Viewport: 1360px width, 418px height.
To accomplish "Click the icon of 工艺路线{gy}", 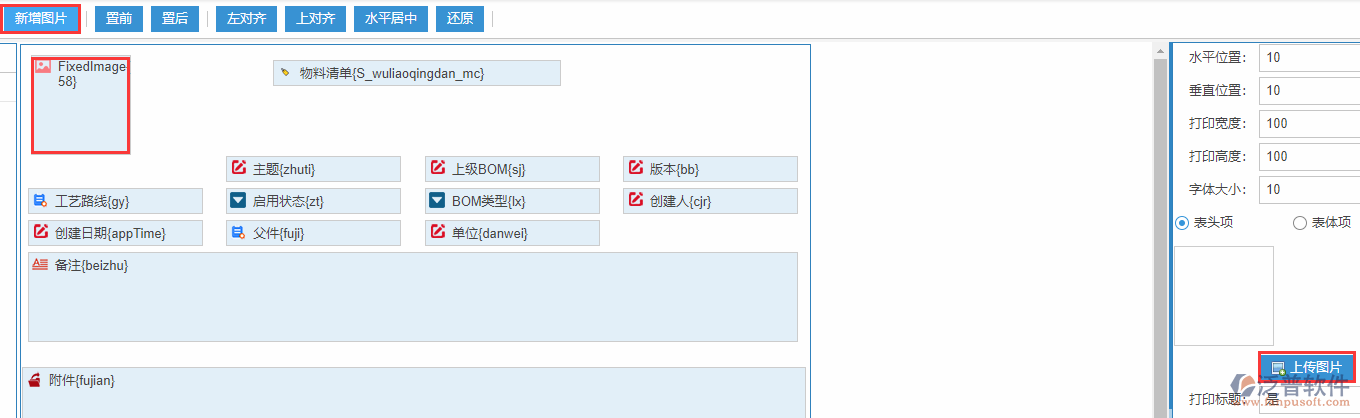I will [40, 201].
